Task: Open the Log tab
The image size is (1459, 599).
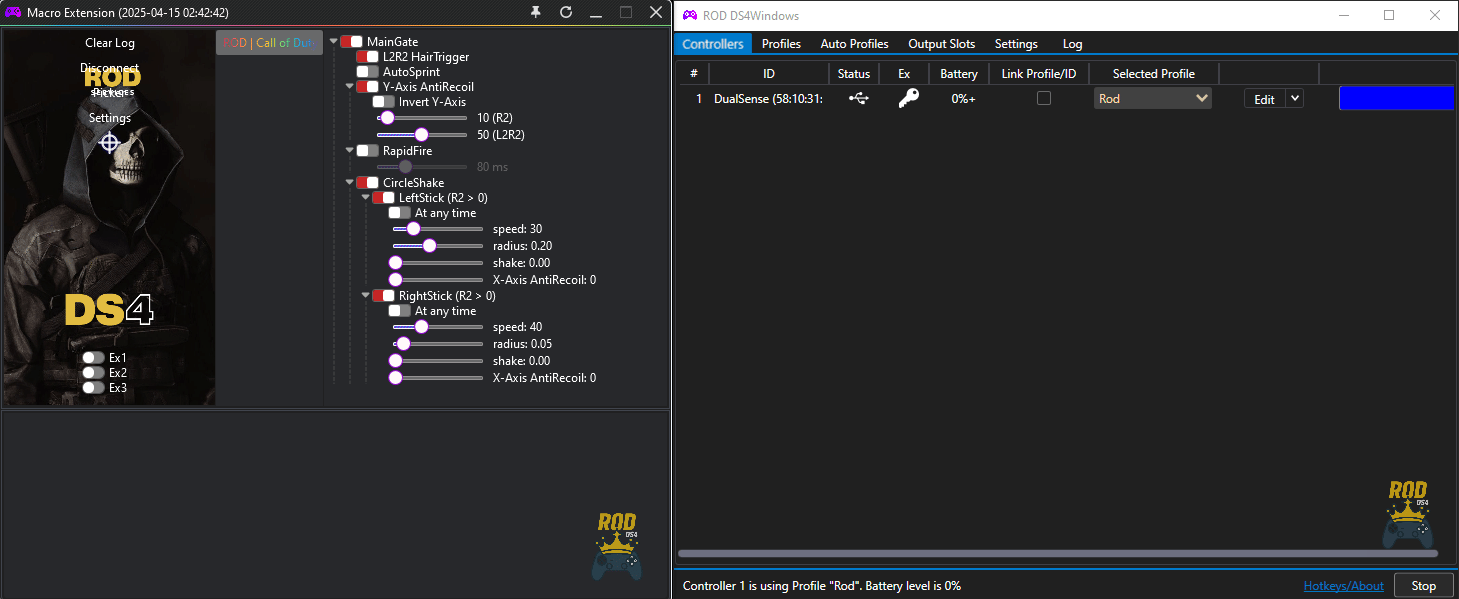Action: pos(1072,44)
